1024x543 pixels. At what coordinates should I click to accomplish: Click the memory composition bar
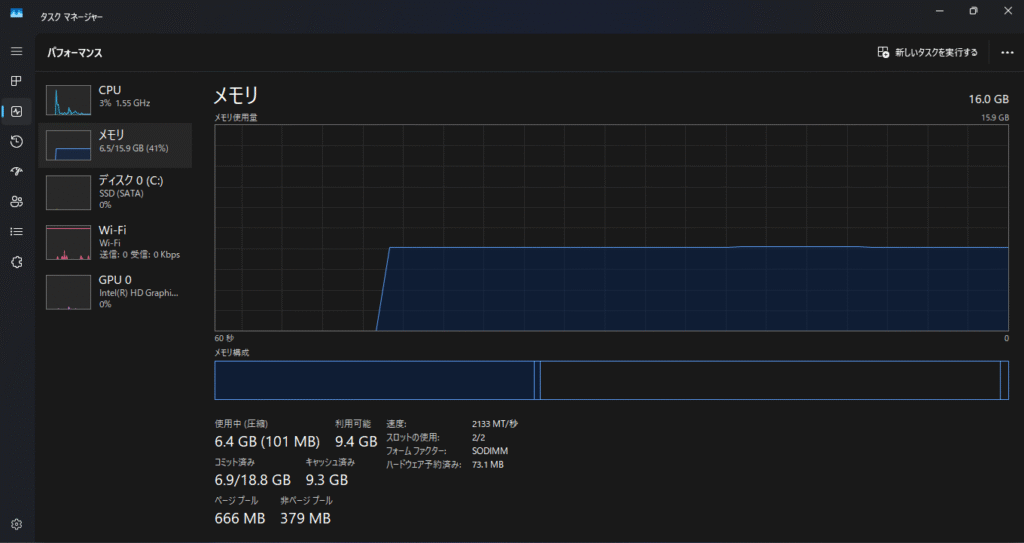(611, 380)
